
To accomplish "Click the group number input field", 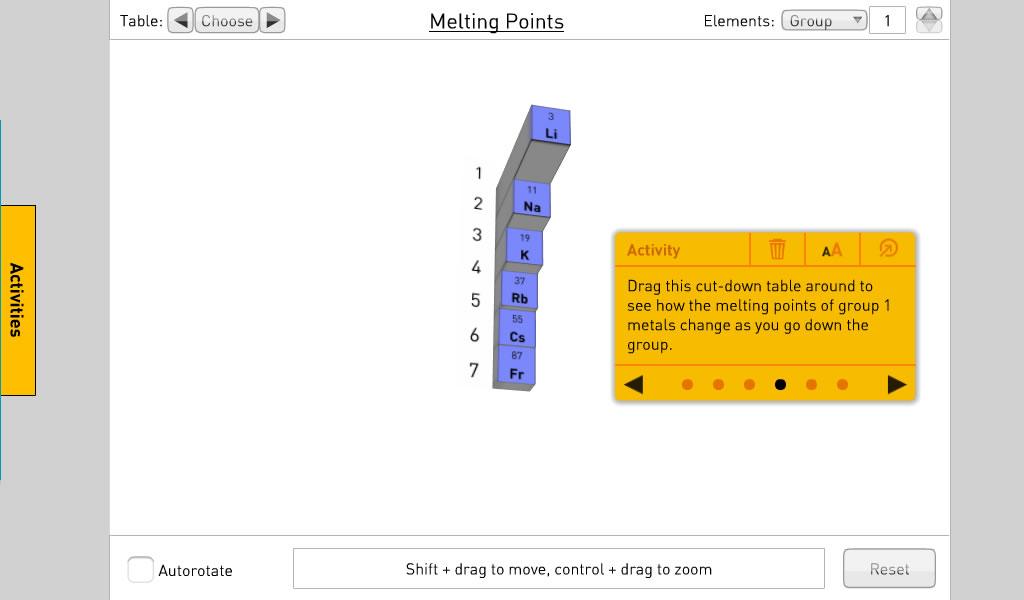I will [x=887, y=21].
